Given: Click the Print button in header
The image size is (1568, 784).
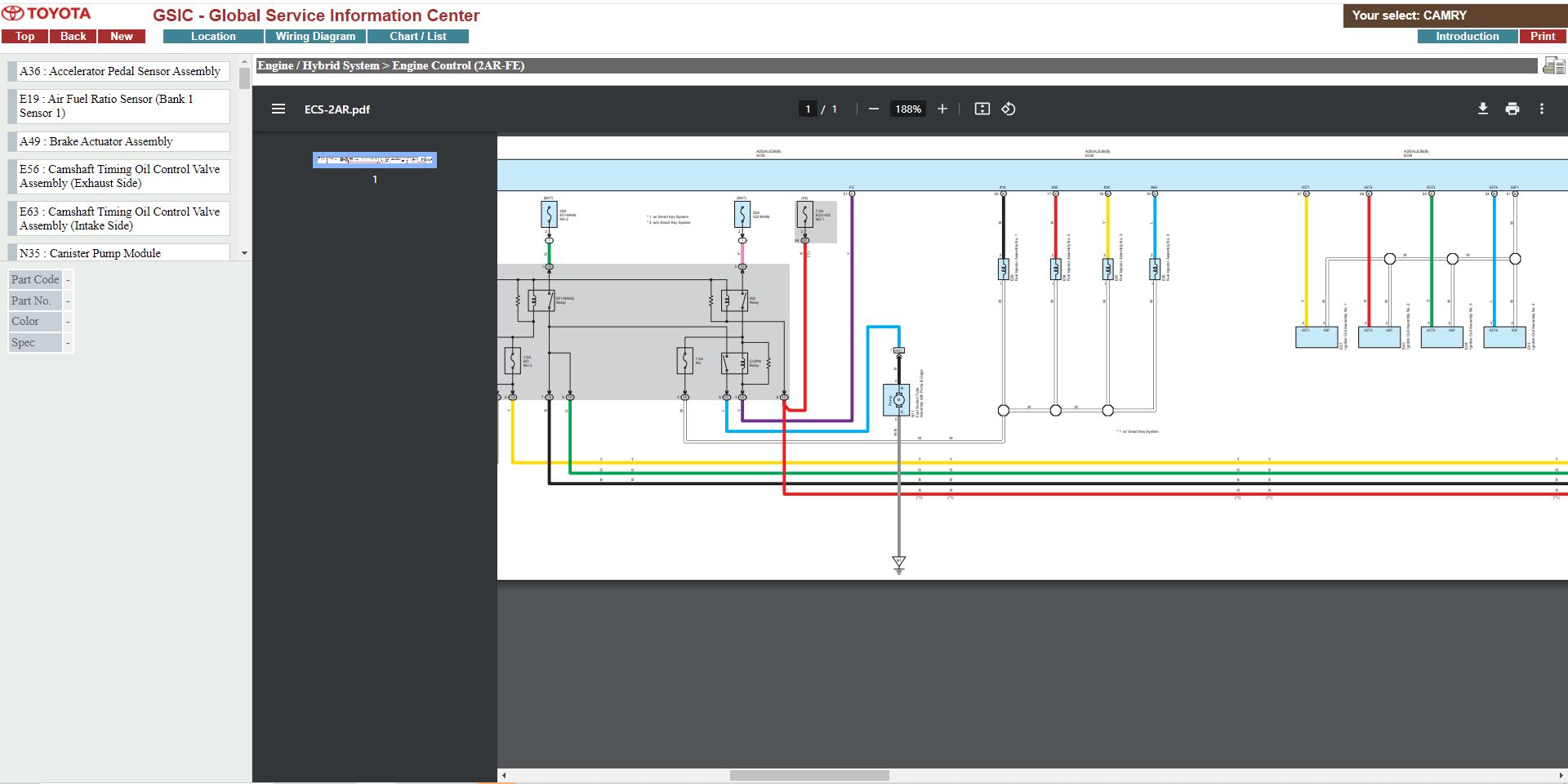Looking at the screenshot, I should point(1543,36).
